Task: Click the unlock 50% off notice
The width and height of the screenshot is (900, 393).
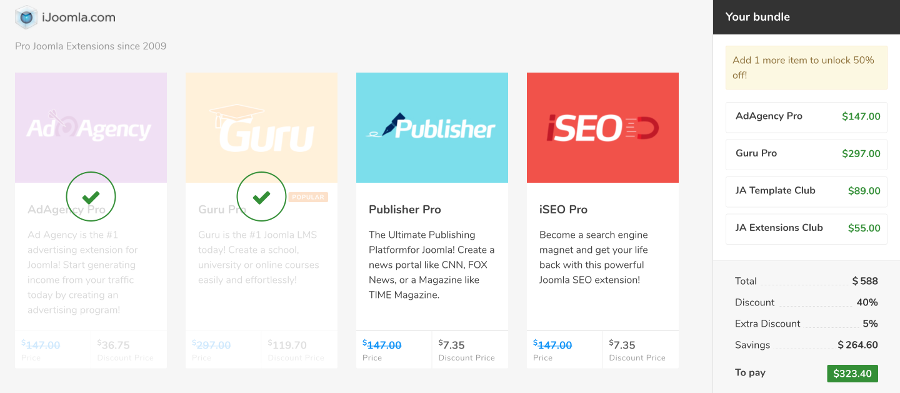Action: [x=806, y=68]
